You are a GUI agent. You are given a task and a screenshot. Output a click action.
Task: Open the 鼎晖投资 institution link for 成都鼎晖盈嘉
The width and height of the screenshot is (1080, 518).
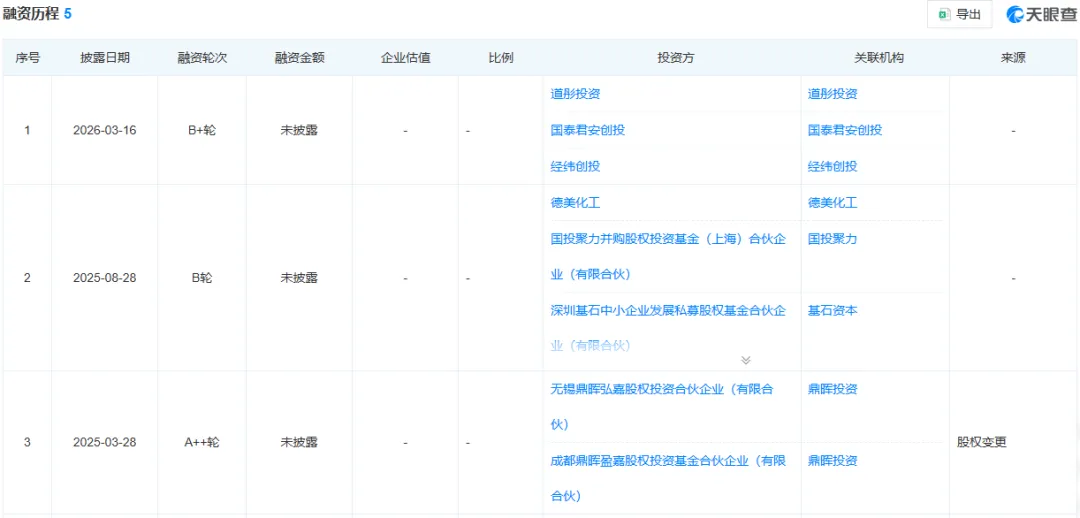coord(833,461)
